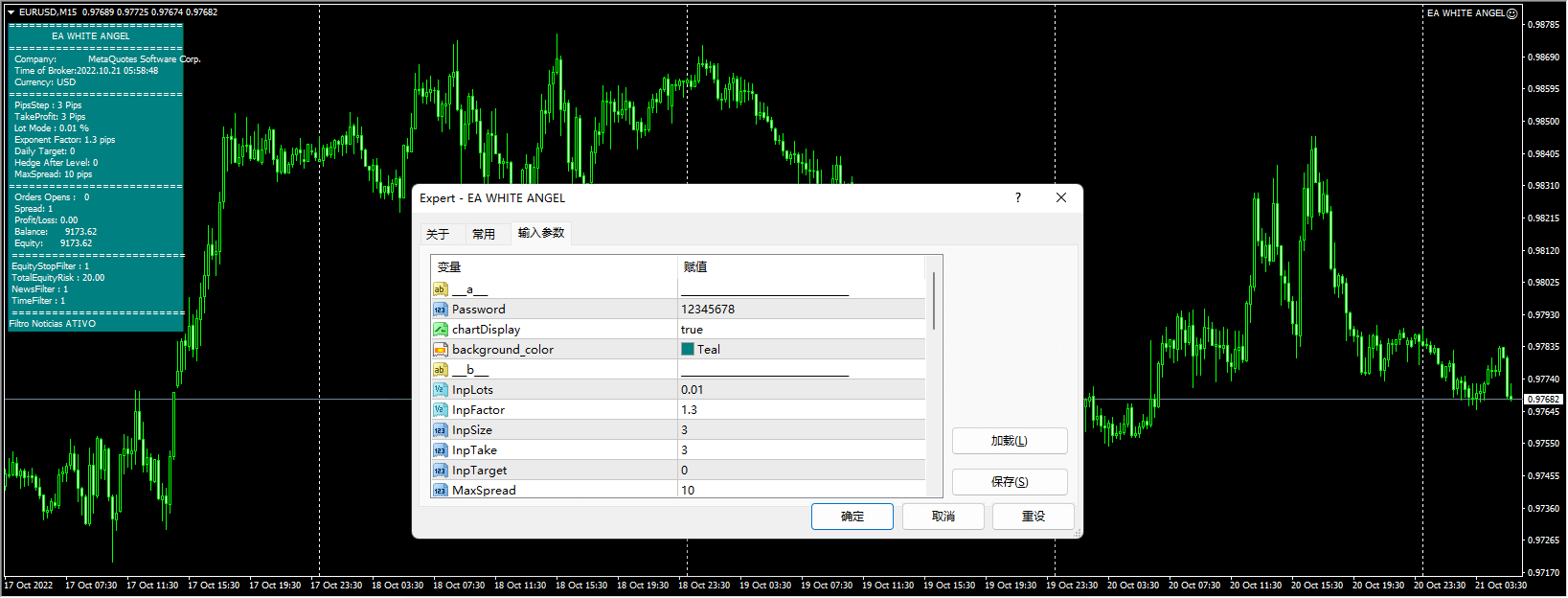Click the background_color parameter icon

click(x=440, y=350)
